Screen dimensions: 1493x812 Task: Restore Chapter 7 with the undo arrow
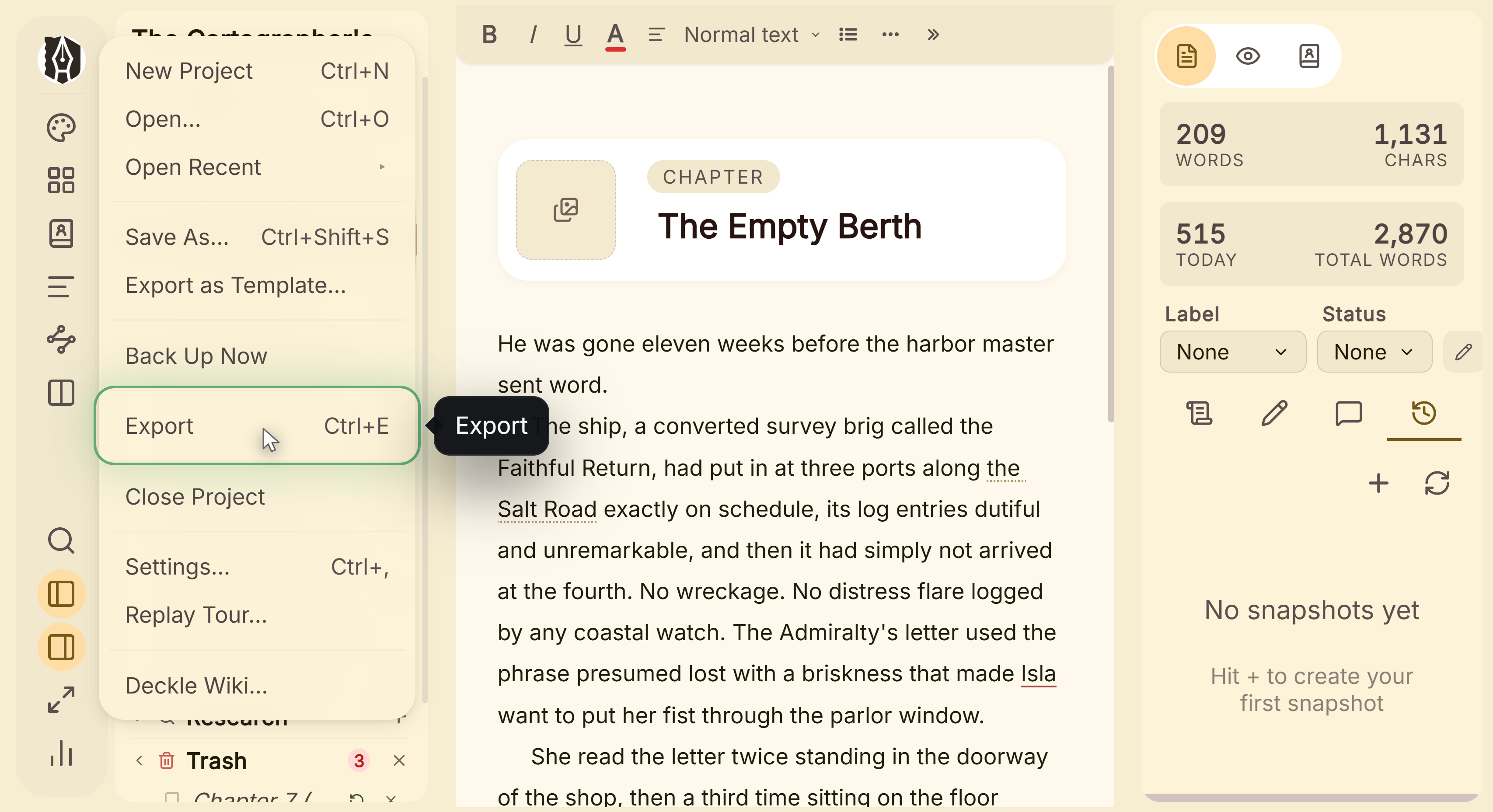pyautogui.click(x=356, y=799)
